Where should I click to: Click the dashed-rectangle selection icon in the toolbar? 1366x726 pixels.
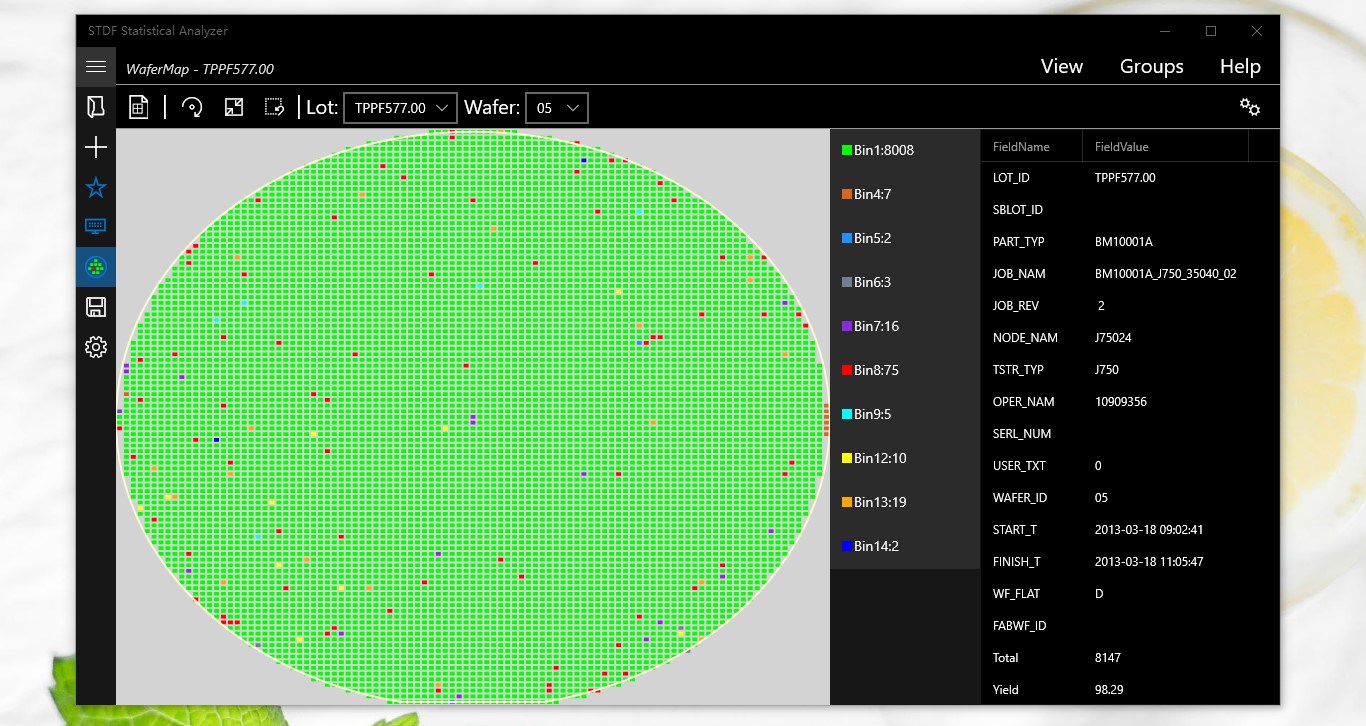[275, 107]
